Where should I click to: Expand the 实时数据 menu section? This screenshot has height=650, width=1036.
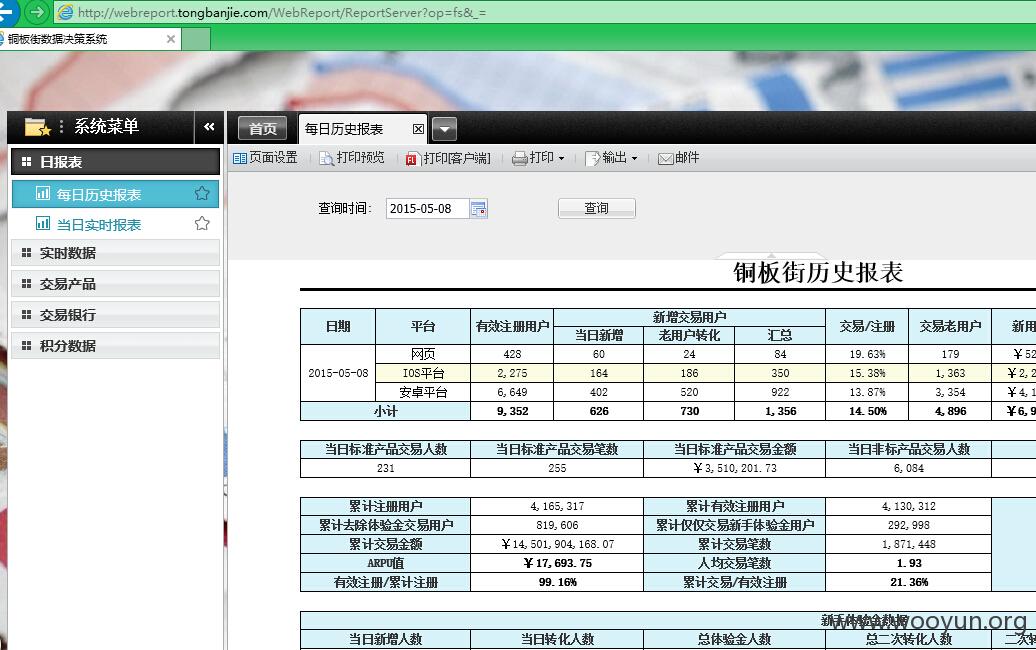pos(115,253)
